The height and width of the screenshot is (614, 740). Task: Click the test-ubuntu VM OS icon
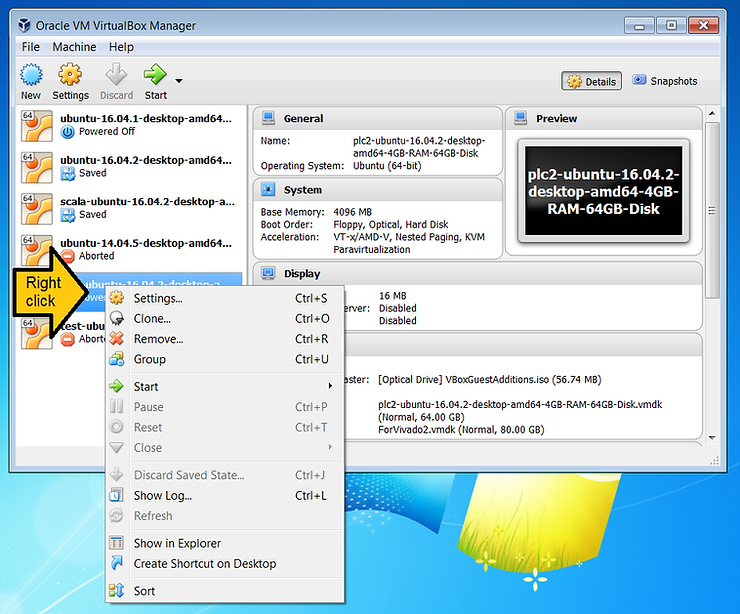37,333
